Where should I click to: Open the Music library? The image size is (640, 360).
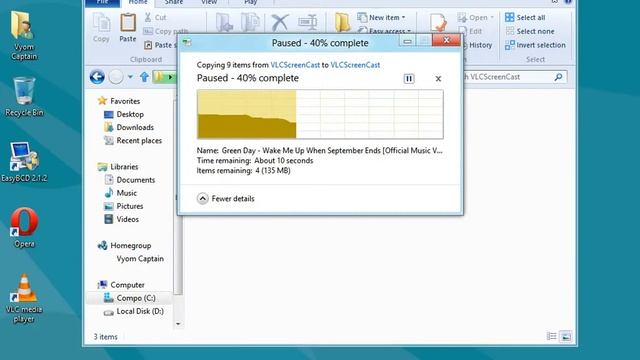121,193
